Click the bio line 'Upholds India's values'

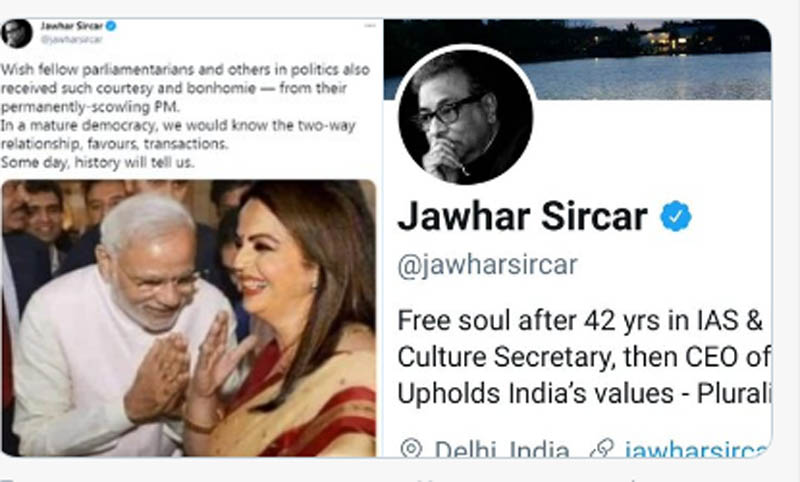584,393
